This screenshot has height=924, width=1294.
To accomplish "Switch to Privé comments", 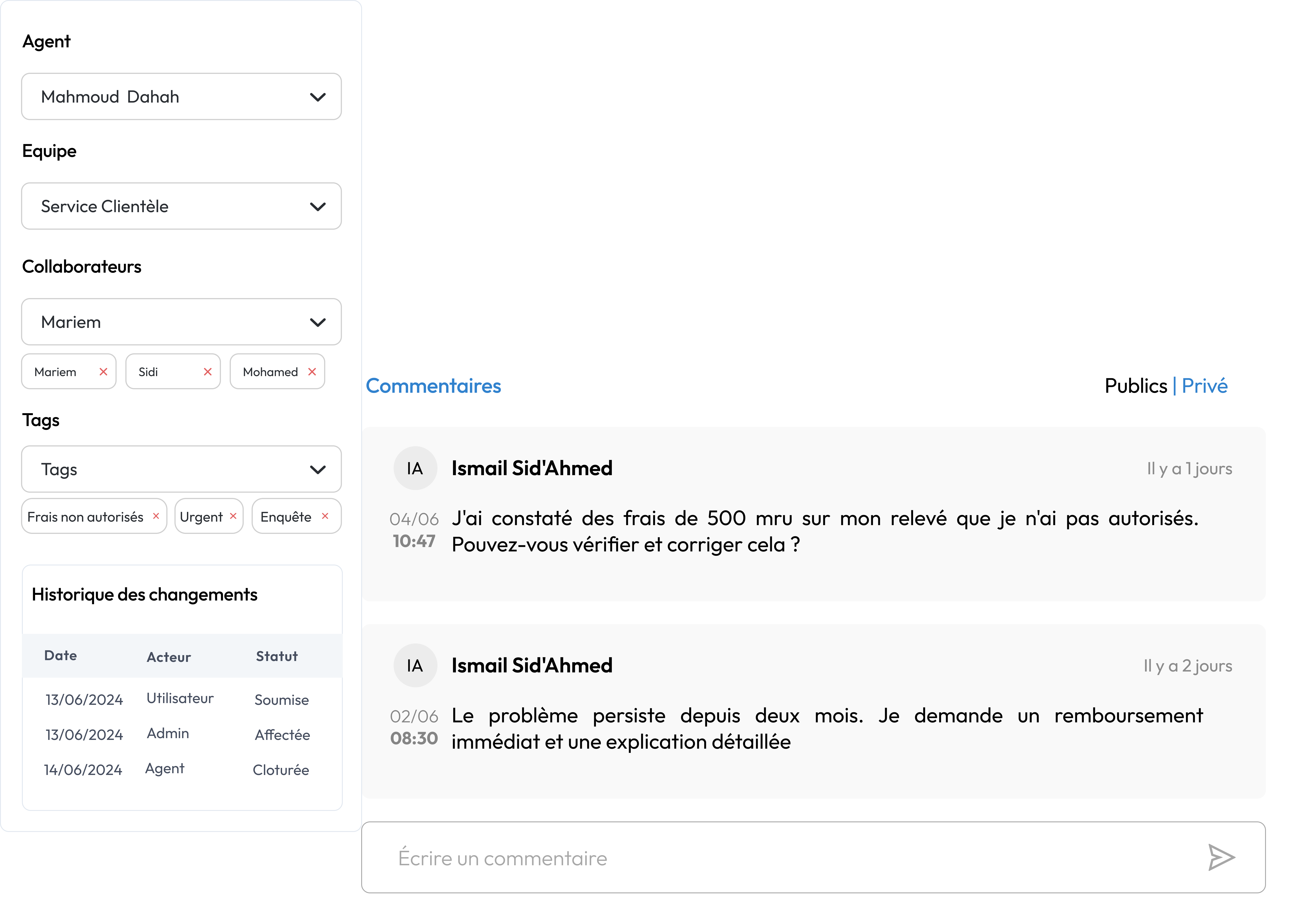I will 1205,386.
